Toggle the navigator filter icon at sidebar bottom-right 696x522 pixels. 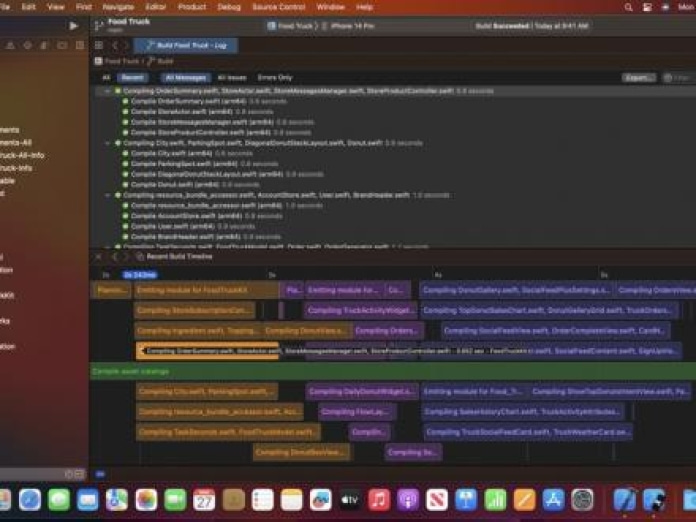click(79, 474)
